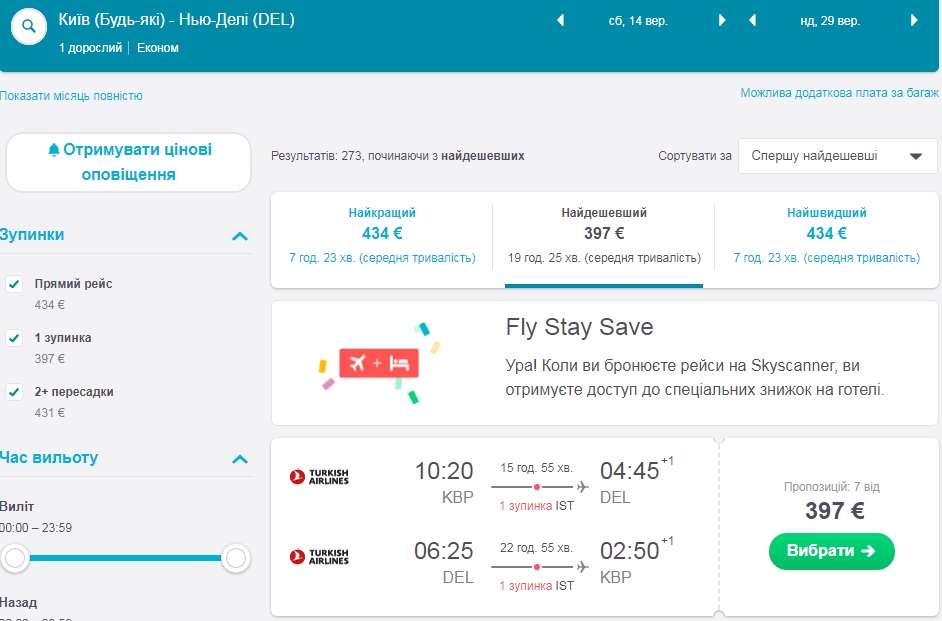Collapse the Час вильоту filter section
Screen dimensions: 942x621
point(239,459)
